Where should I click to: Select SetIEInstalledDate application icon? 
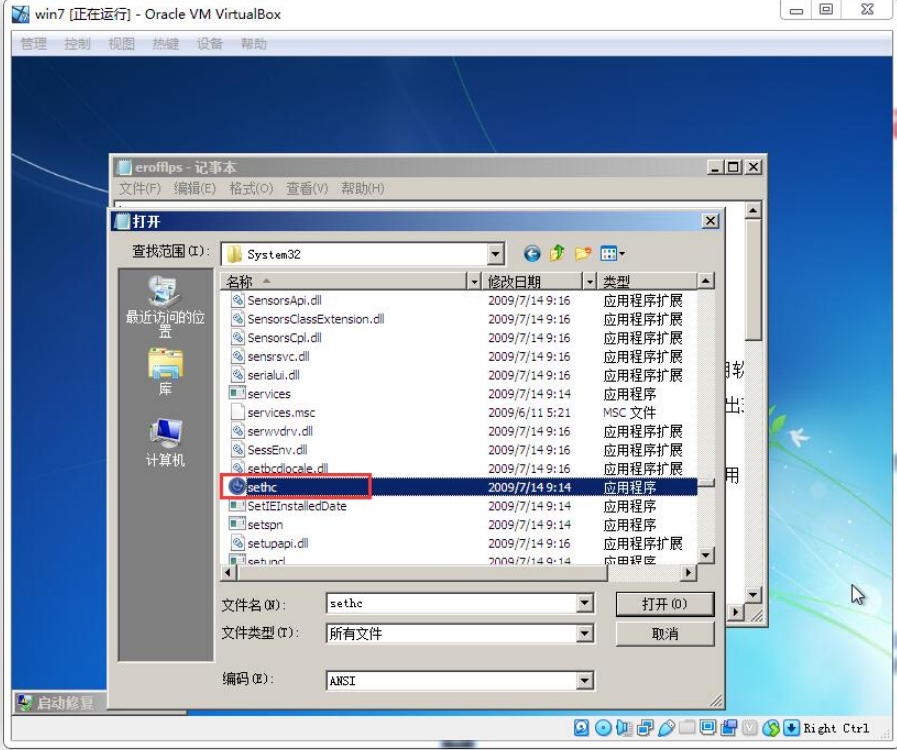(237, 506)
